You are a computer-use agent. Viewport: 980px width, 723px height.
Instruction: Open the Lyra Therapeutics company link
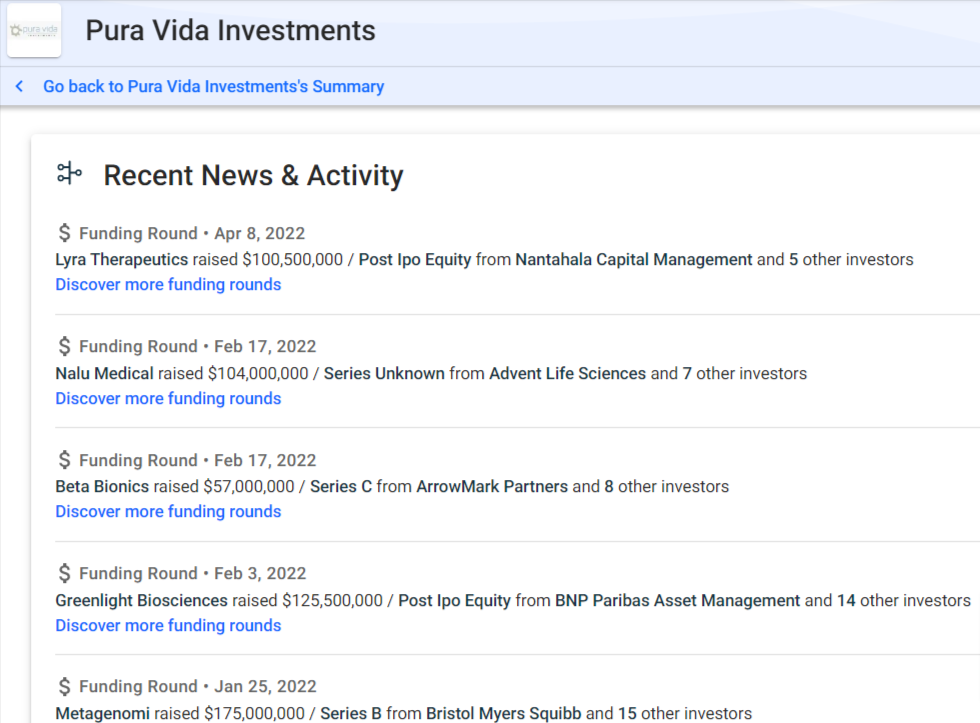click(122, 259)
